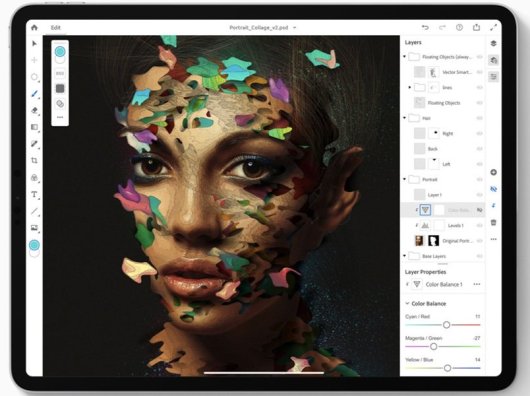The width and height of the screenshot is (530, 396).
Task: Hide the Right hair layer
Action: (x=479, y=133)
